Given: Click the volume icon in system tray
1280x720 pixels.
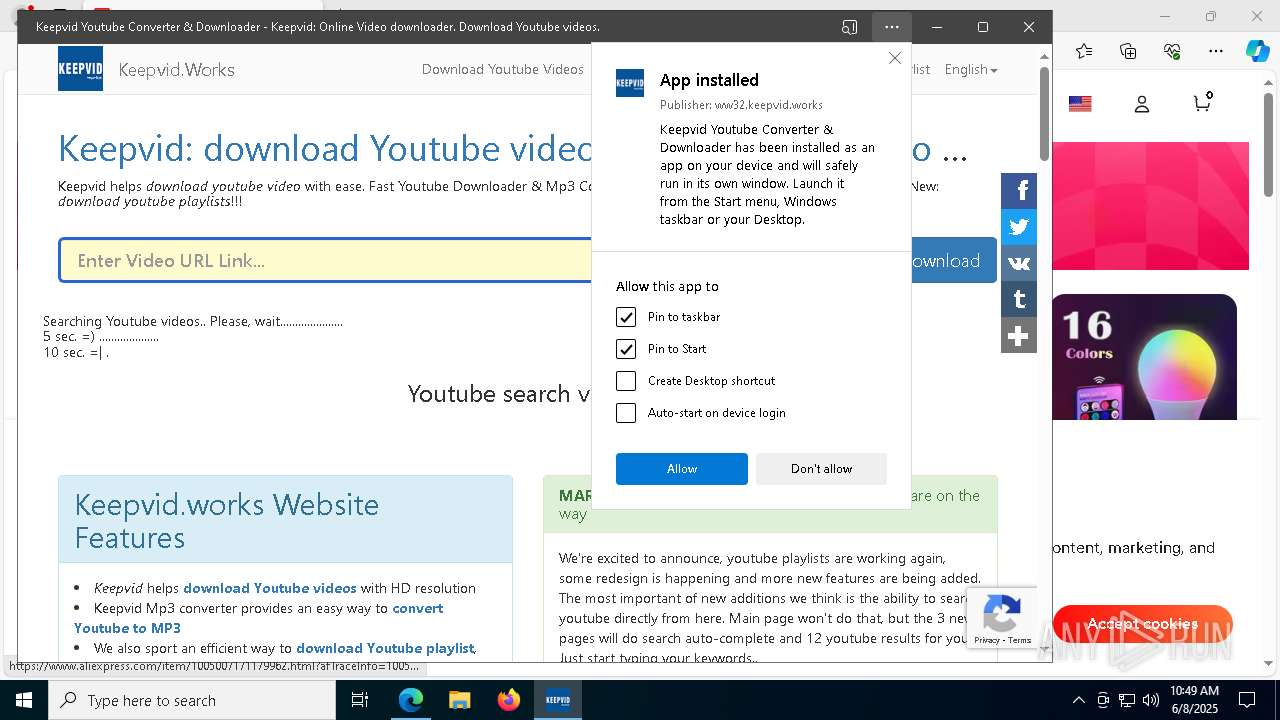Looking at the screenshot, I should (1151, 700).
